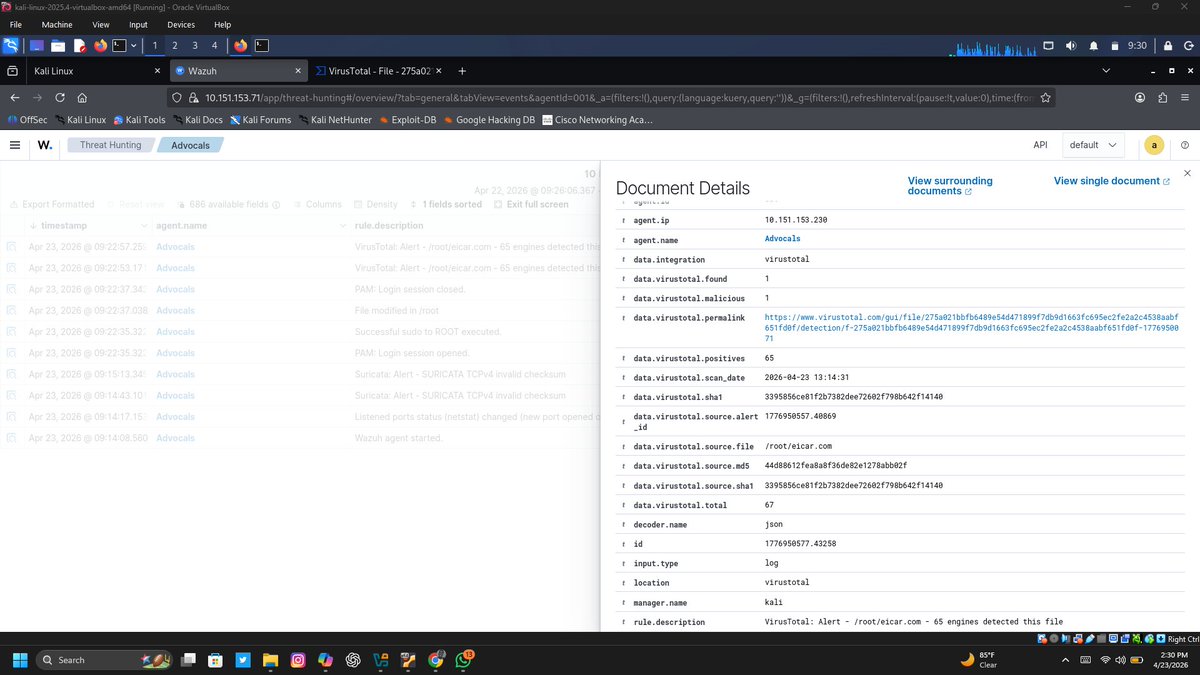Viewport: 1200px width, 675px height.
Task: Click the logout power icon in Kali panel
Action: coord(1189,45)
